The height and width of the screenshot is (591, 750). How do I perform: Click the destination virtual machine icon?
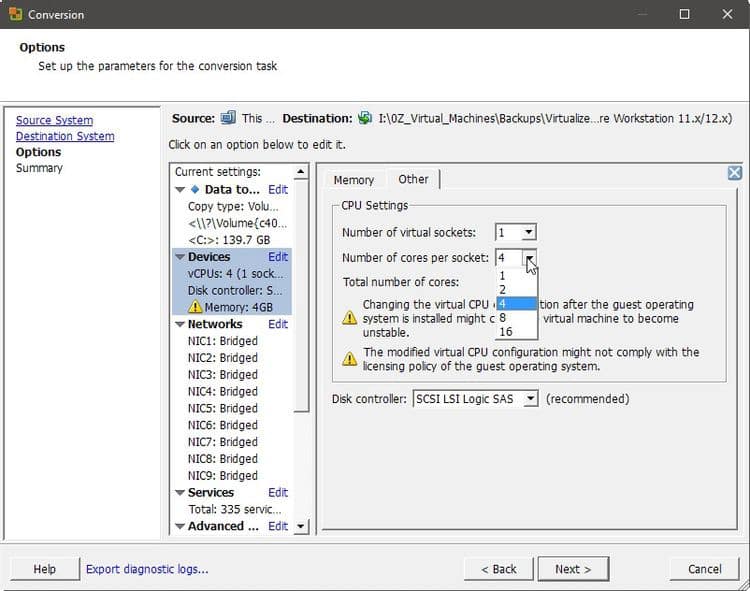[x=365, y=118]
